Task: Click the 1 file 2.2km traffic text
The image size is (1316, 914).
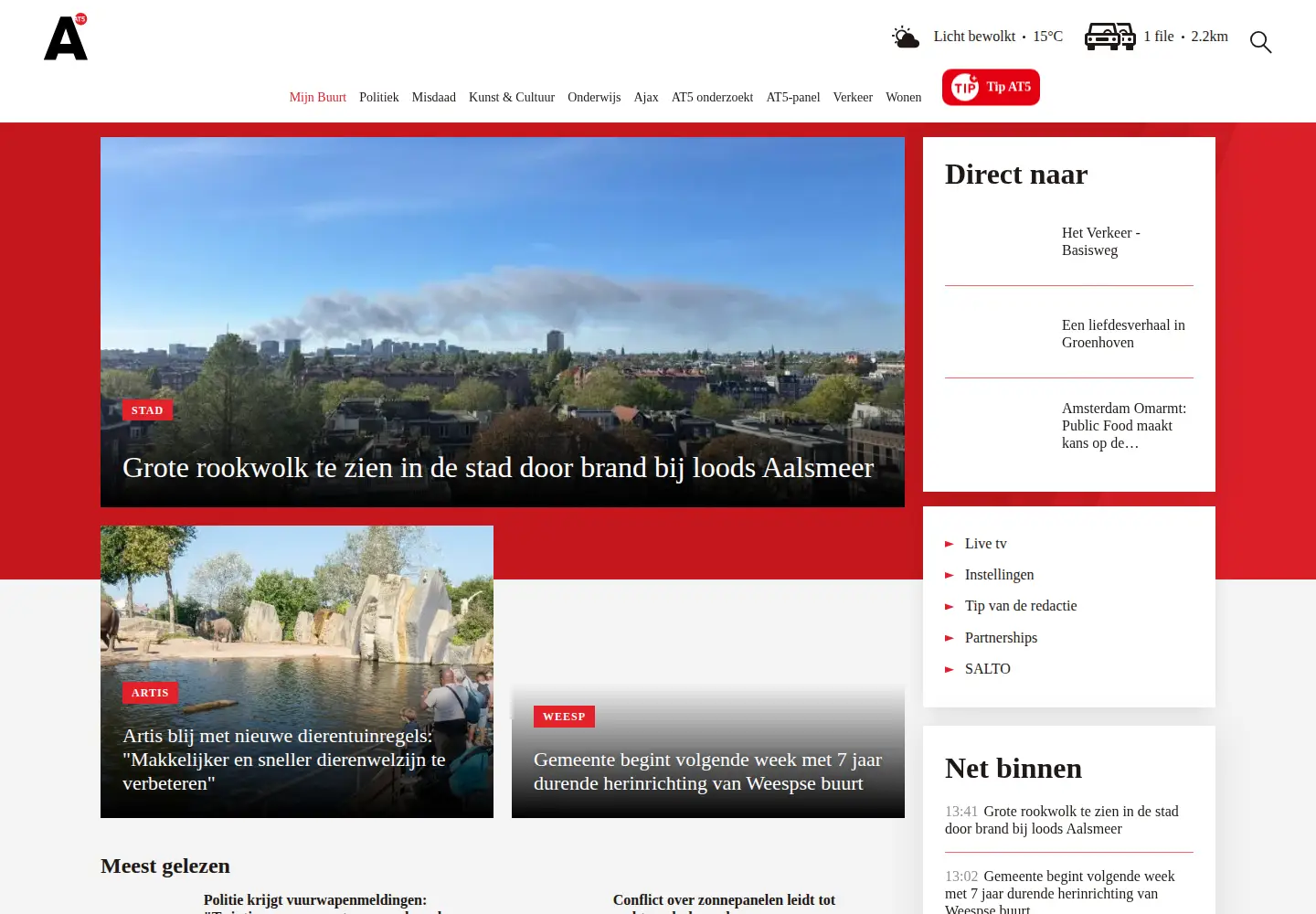Action: tap(1185, 37)
